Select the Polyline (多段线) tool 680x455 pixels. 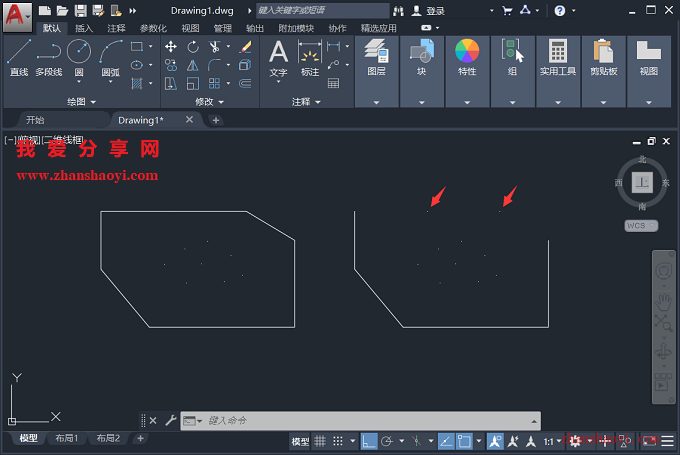click(49, 58)
